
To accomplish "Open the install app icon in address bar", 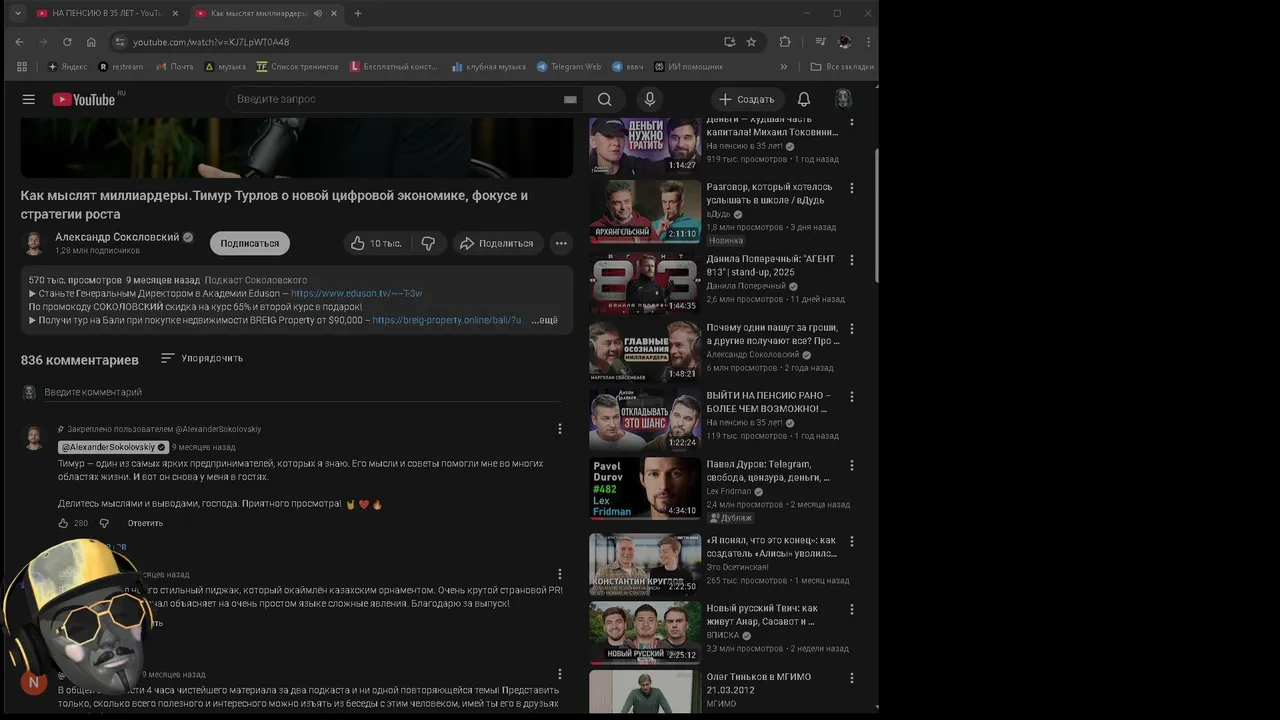I will pyautogui.click(x=729, y=42).
